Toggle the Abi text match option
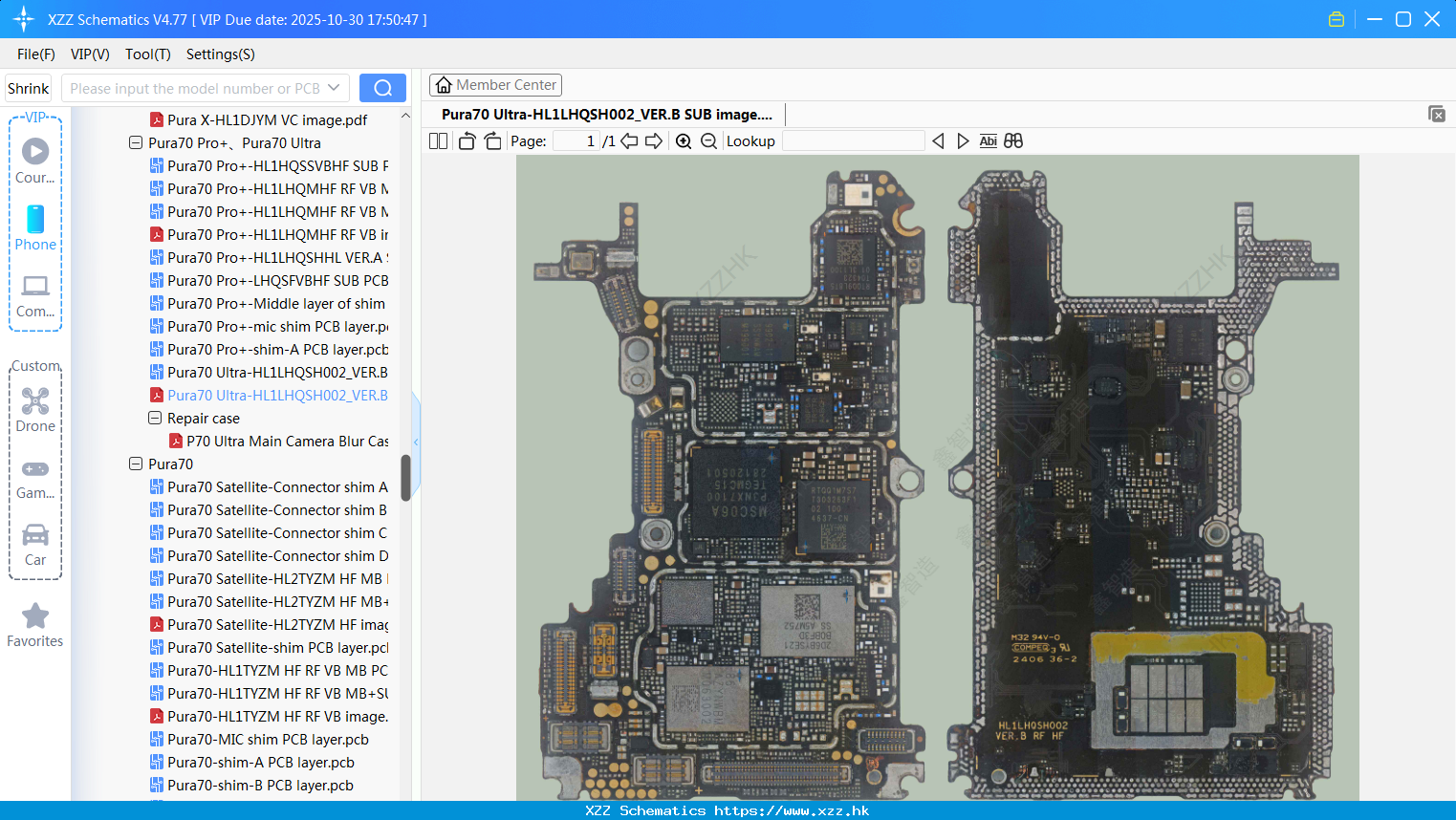Image resolution: width=1456 pixels, height=820 pixels. (x=989, y=140)
